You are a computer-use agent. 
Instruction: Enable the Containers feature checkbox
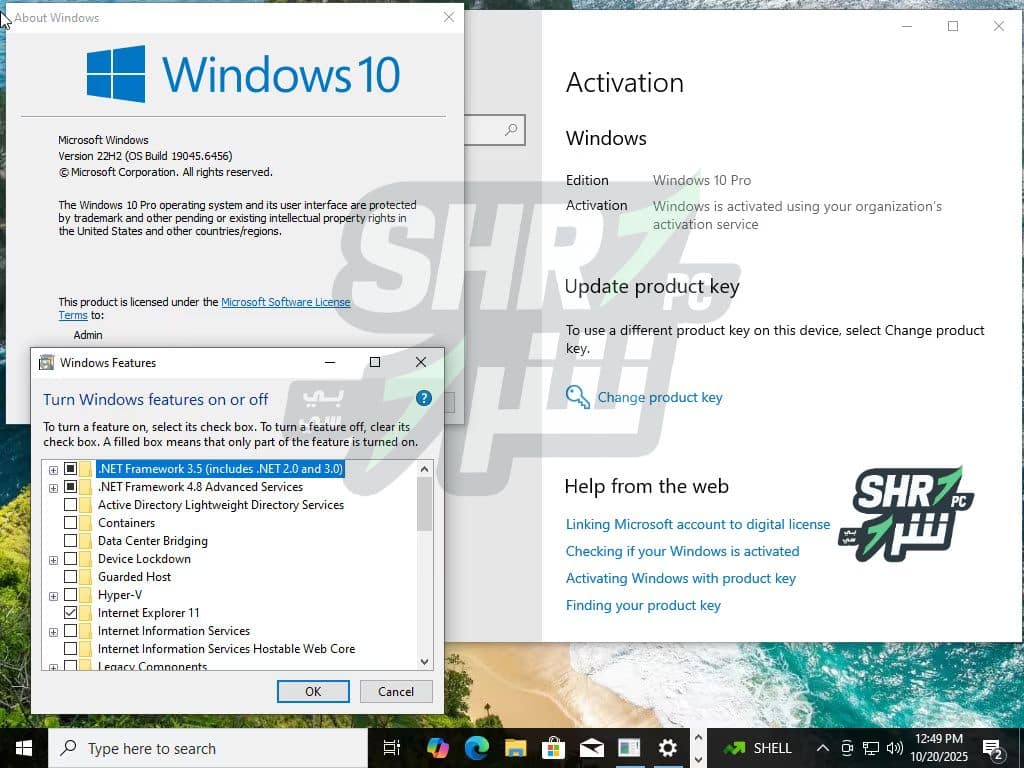(70, 523)
